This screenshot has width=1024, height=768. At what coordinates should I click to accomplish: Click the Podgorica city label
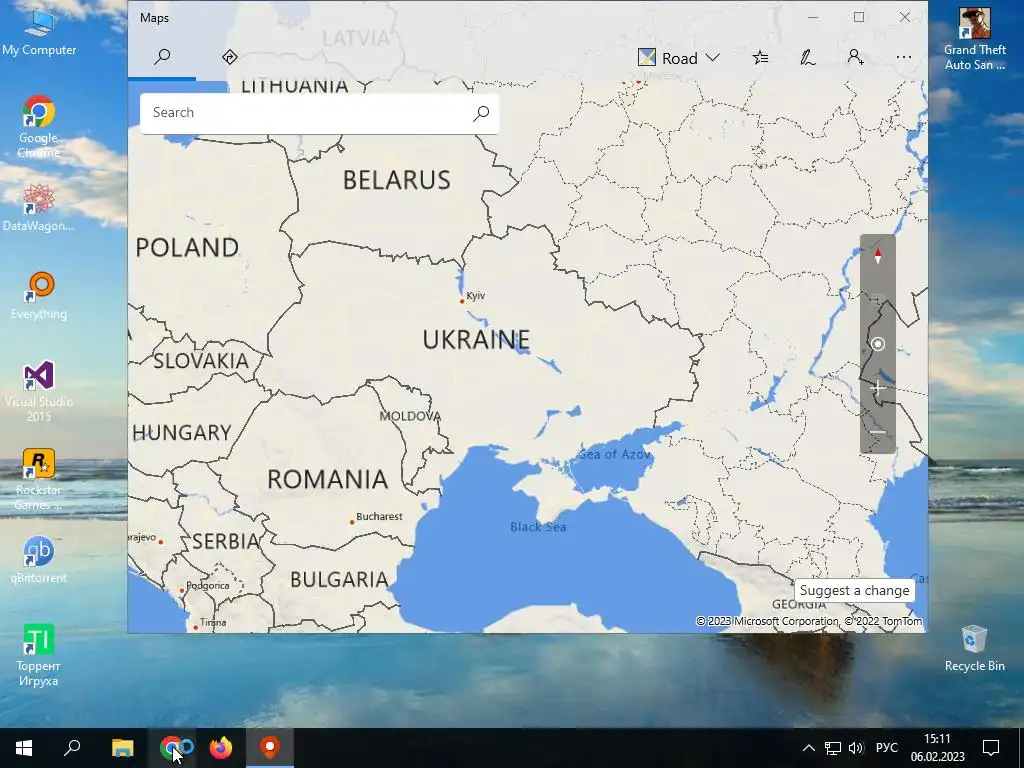(208, 586)
